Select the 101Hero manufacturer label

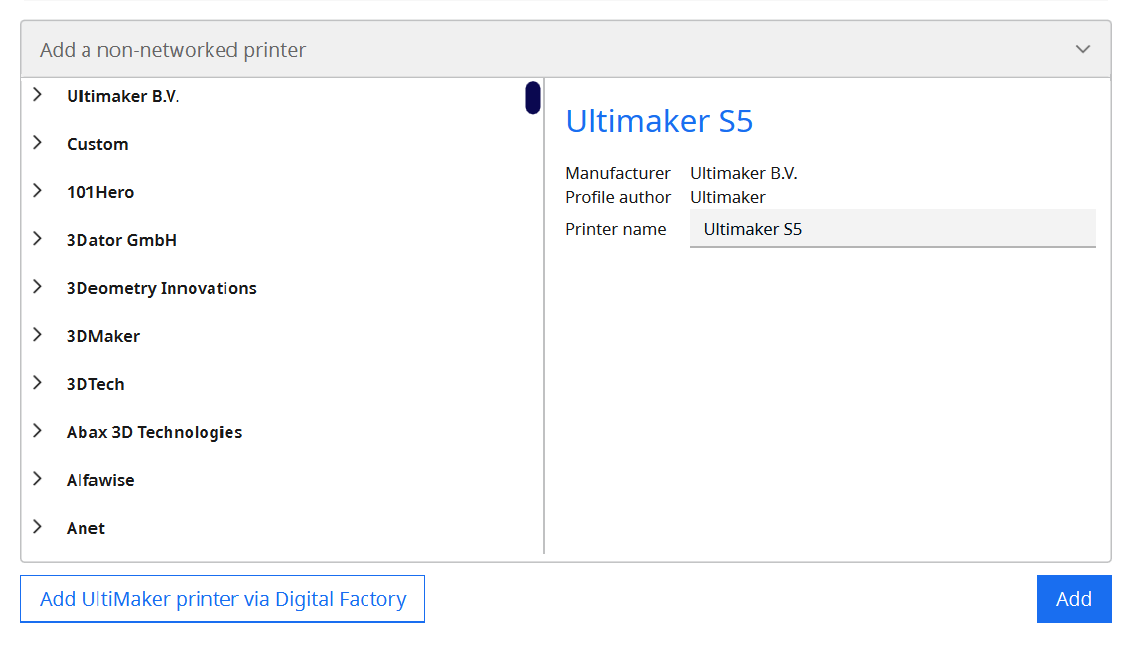click(x=100, y=192)
